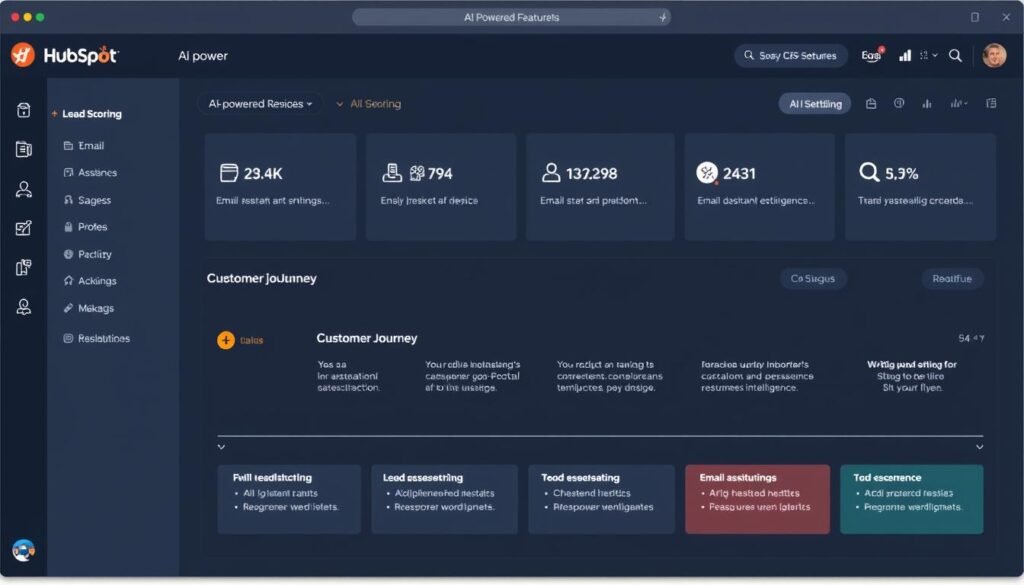Viewport: 1024px width, 585px height.
Task: Open the grid apps icon in the top bar
Action: click(x=922, y=56)
